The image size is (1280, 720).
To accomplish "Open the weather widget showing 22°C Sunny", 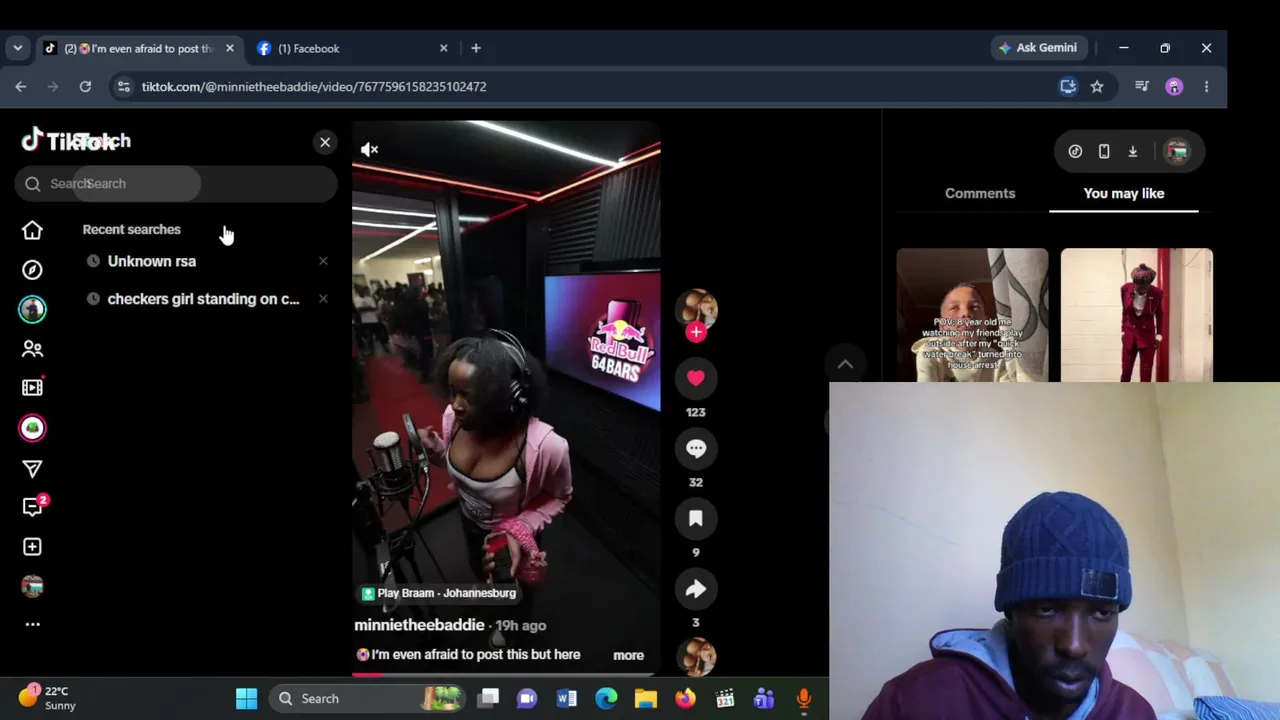I will tap(48, 697).
